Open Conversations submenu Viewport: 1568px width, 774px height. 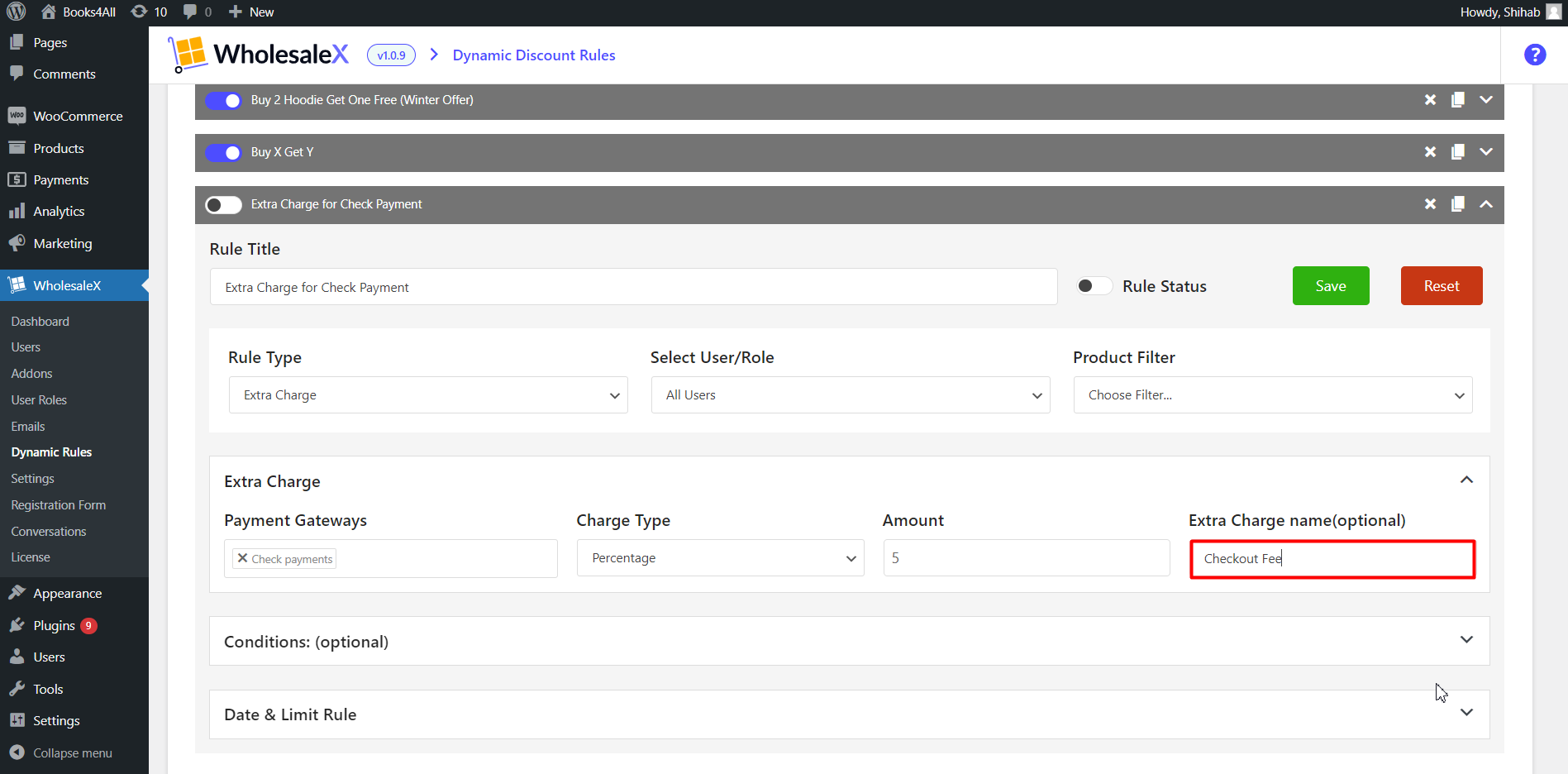coord(49,532)
